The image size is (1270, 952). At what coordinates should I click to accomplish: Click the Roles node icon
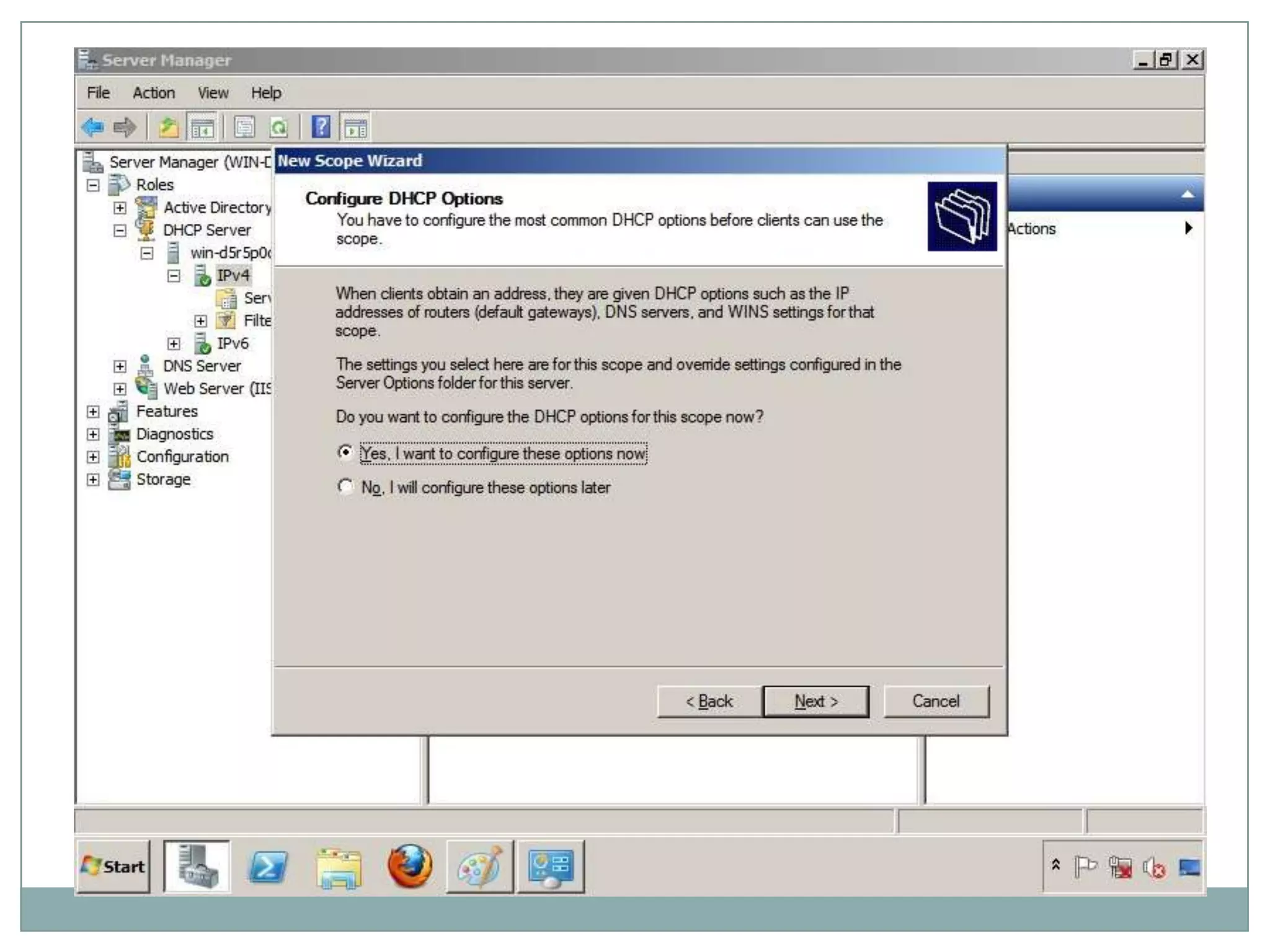[118, 185]
